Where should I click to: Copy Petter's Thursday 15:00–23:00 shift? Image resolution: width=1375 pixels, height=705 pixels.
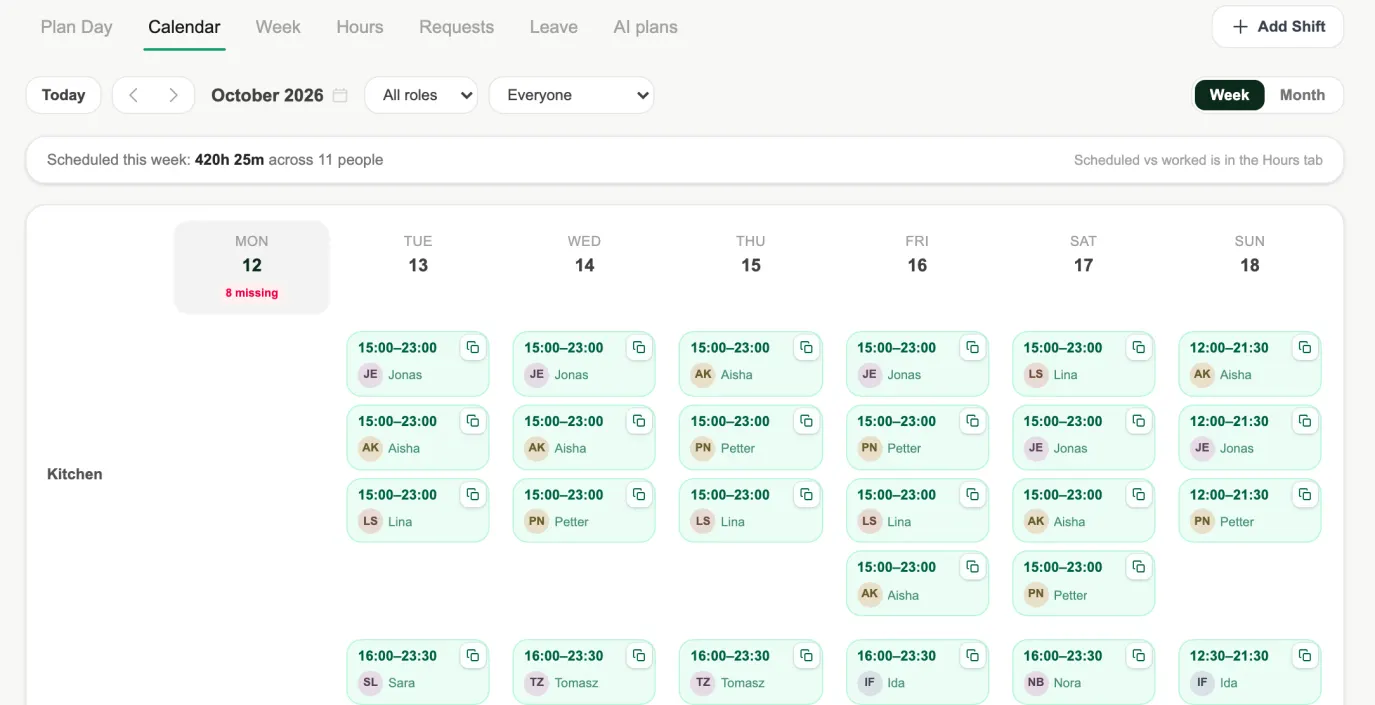point(806,421)
